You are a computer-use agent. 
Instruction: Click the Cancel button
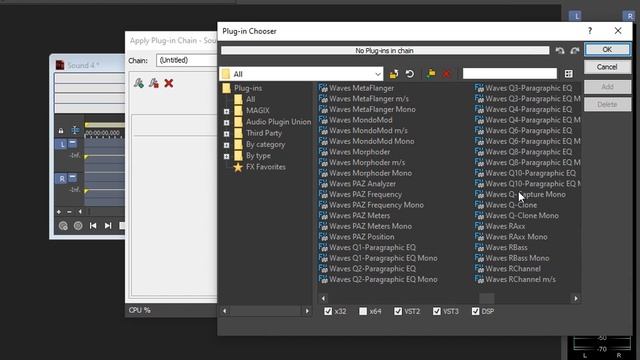pyautogui.click(x=607, y=67)
